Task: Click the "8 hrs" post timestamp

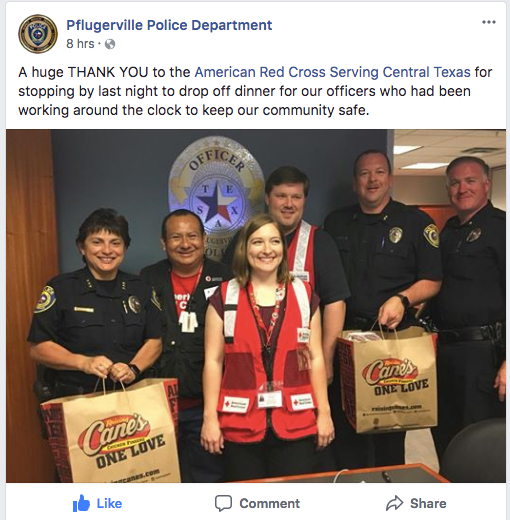Action: (80, 44)
